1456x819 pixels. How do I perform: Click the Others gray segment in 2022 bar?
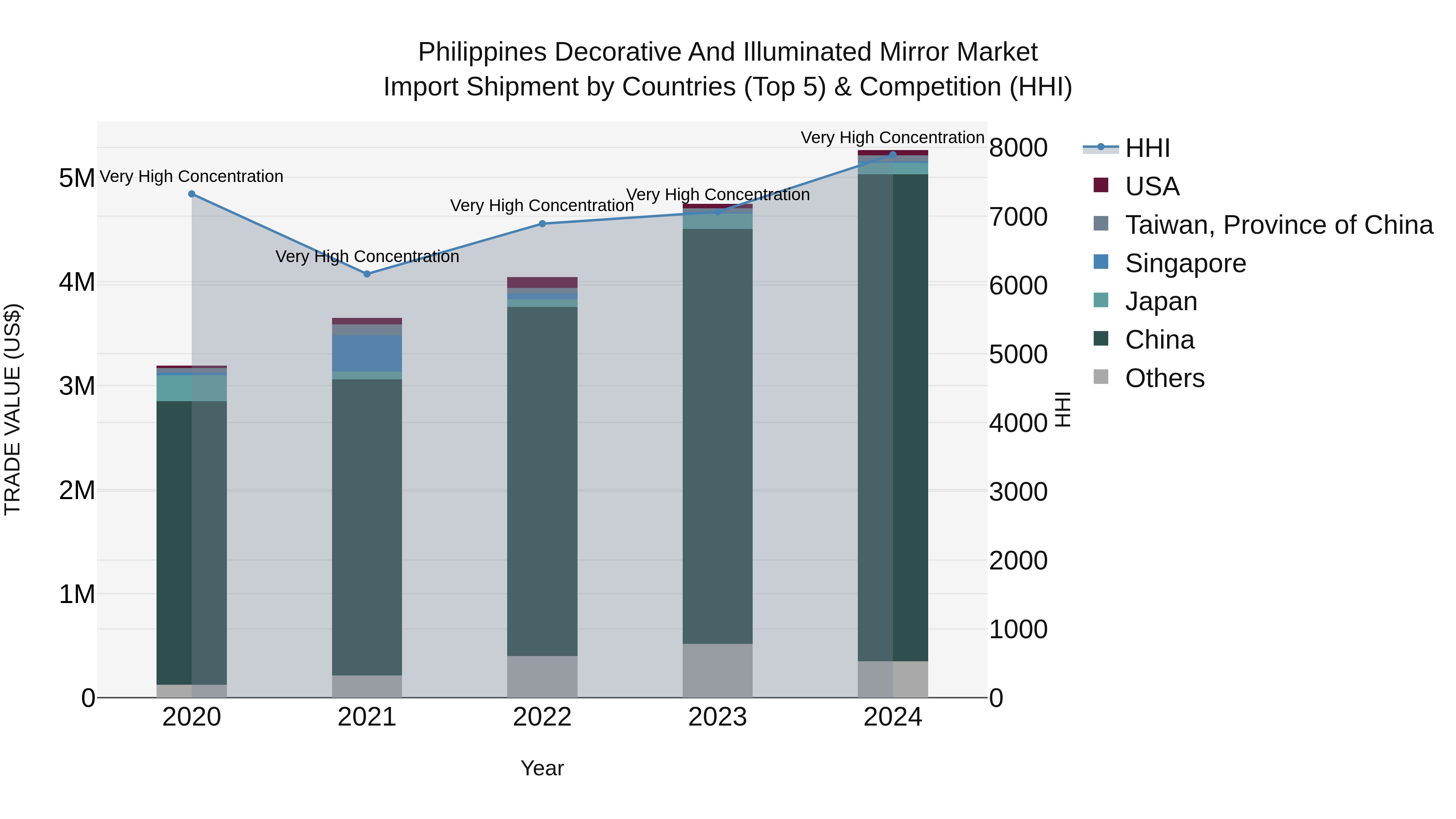[x=542, y=677]
